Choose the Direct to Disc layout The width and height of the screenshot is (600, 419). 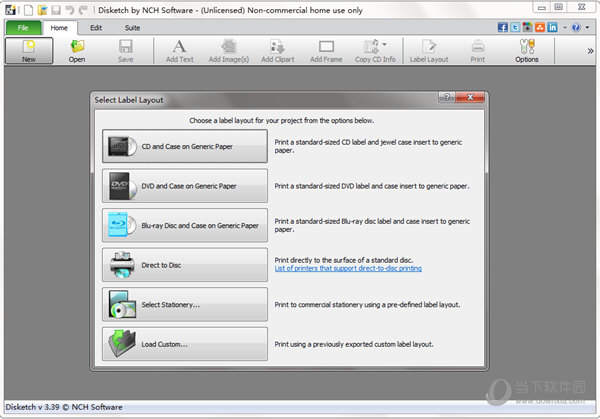coord(185,265)
